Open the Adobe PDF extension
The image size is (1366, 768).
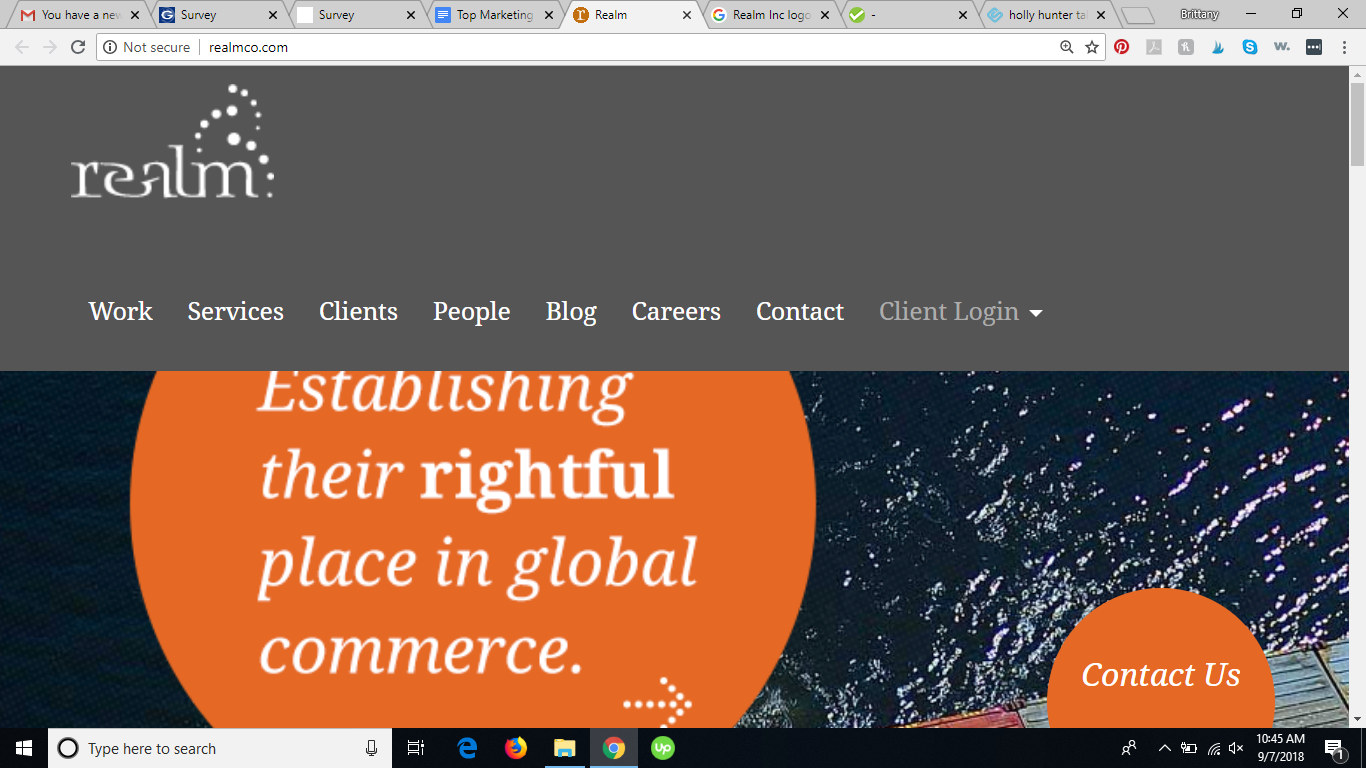click(x=1154, y=47)
